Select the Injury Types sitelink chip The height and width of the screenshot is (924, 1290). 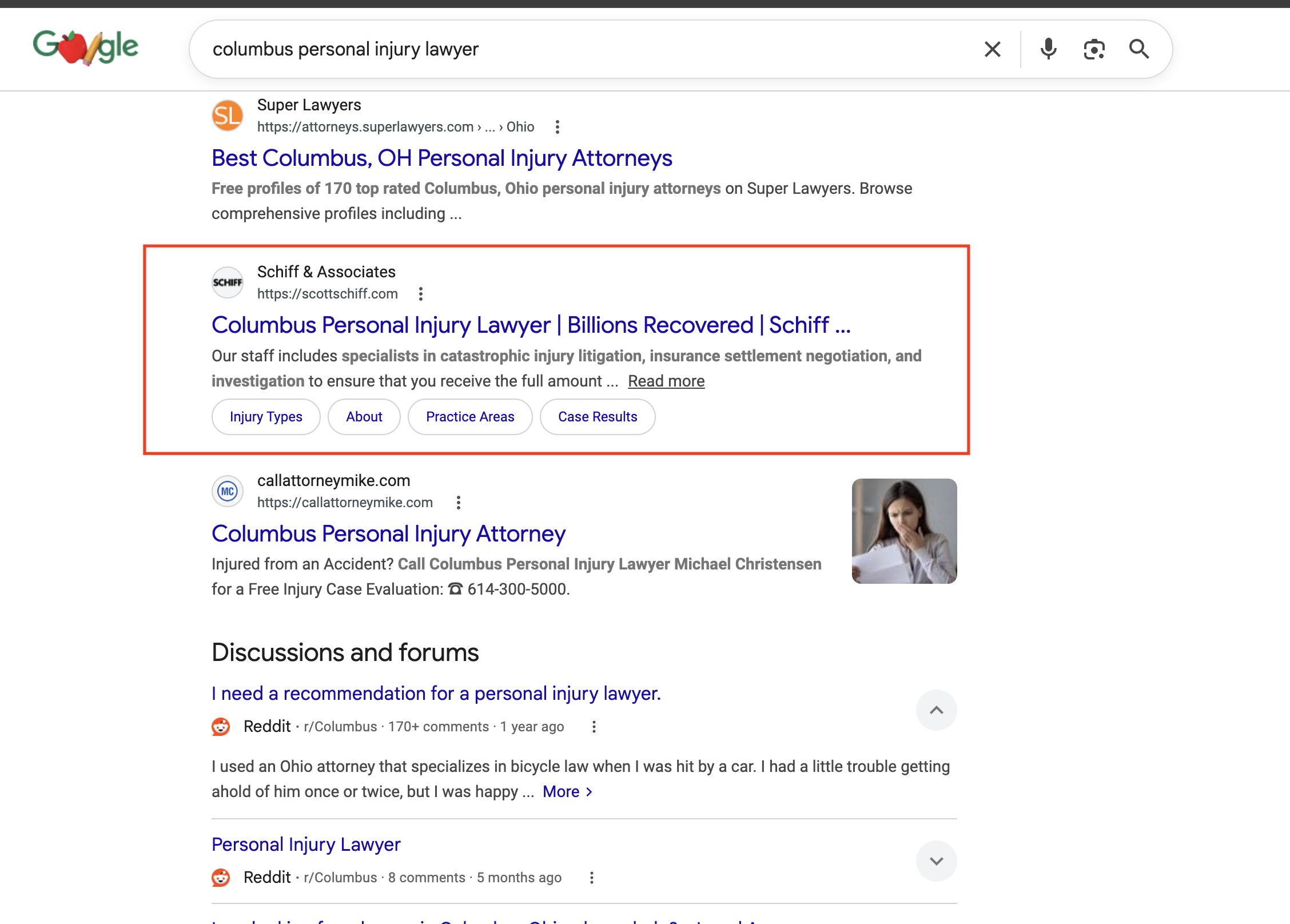(x=266, y=417)
